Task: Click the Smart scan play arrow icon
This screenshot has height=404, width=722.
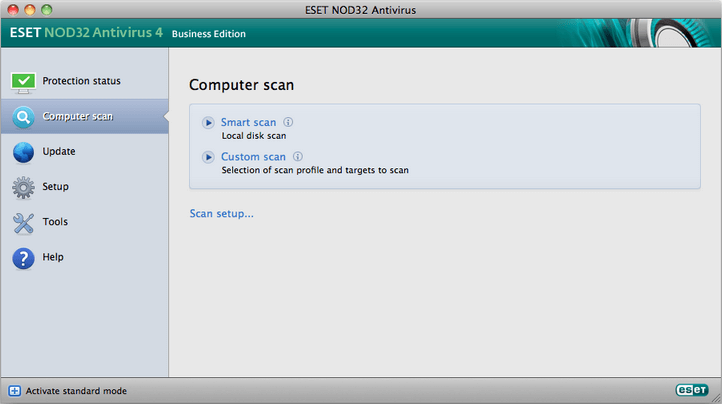Action: click(208, 123)
